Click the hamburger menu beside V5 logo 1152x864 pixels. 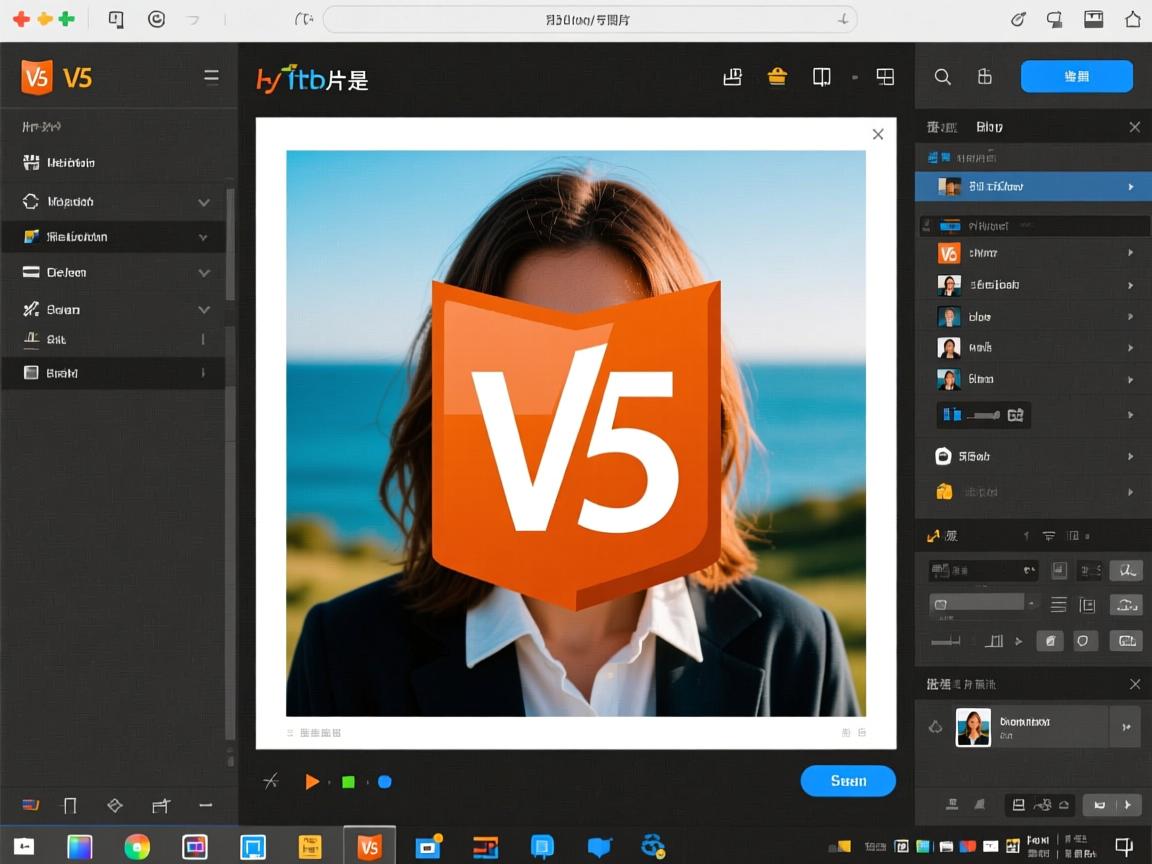coord(211,77)
